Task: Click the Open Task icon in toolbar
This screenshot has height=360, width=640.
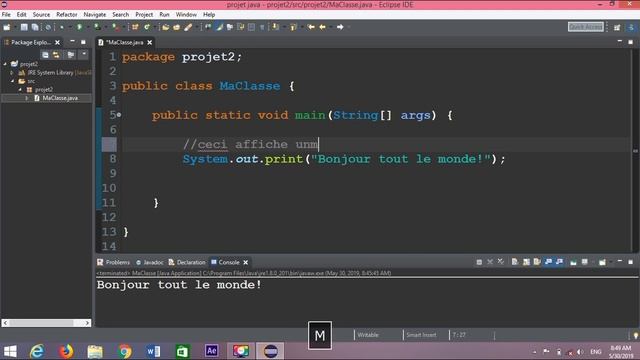Action: (x=177, y=27)
